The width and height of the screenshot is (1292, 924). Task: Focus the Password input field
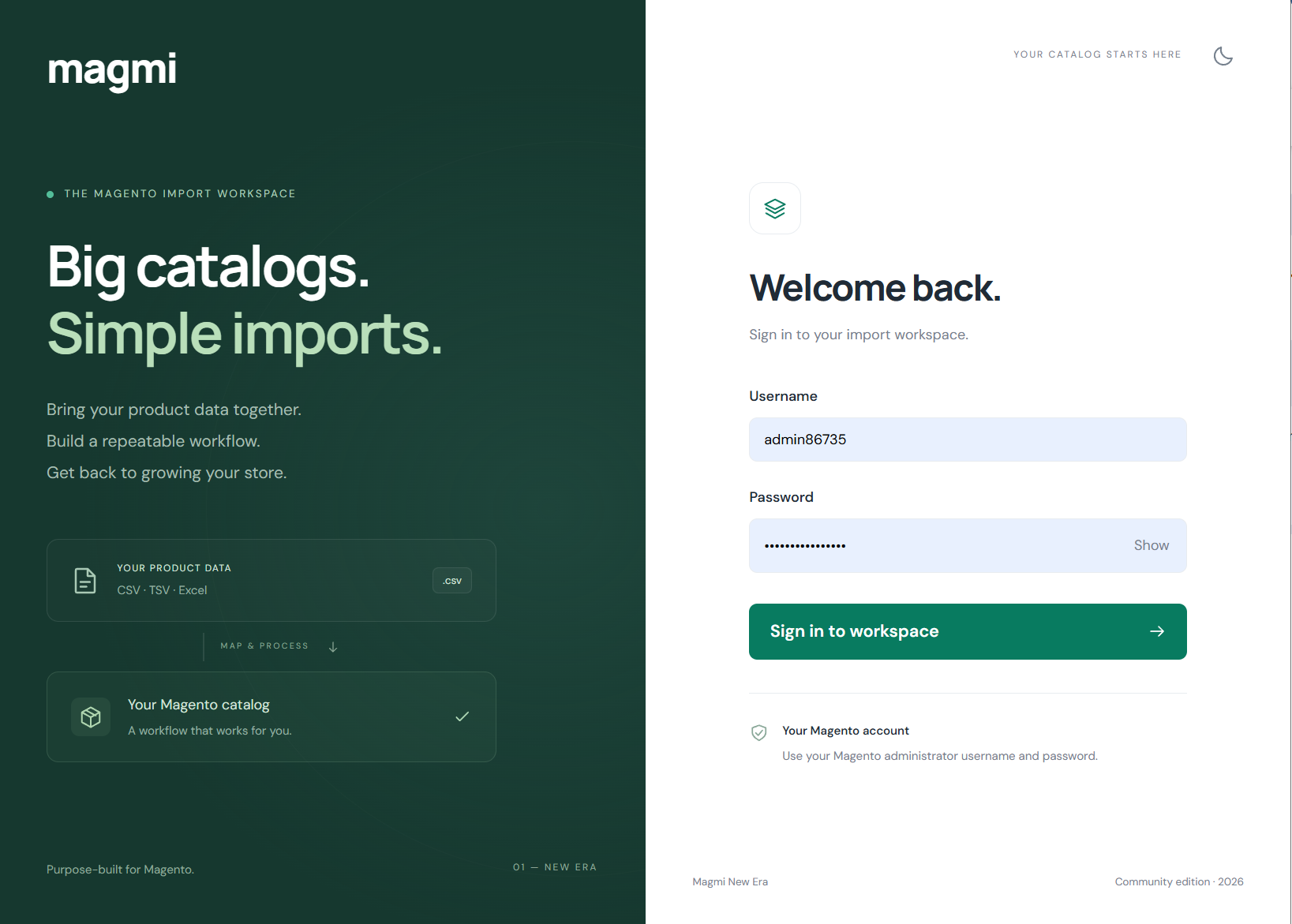tap(968, 545)
